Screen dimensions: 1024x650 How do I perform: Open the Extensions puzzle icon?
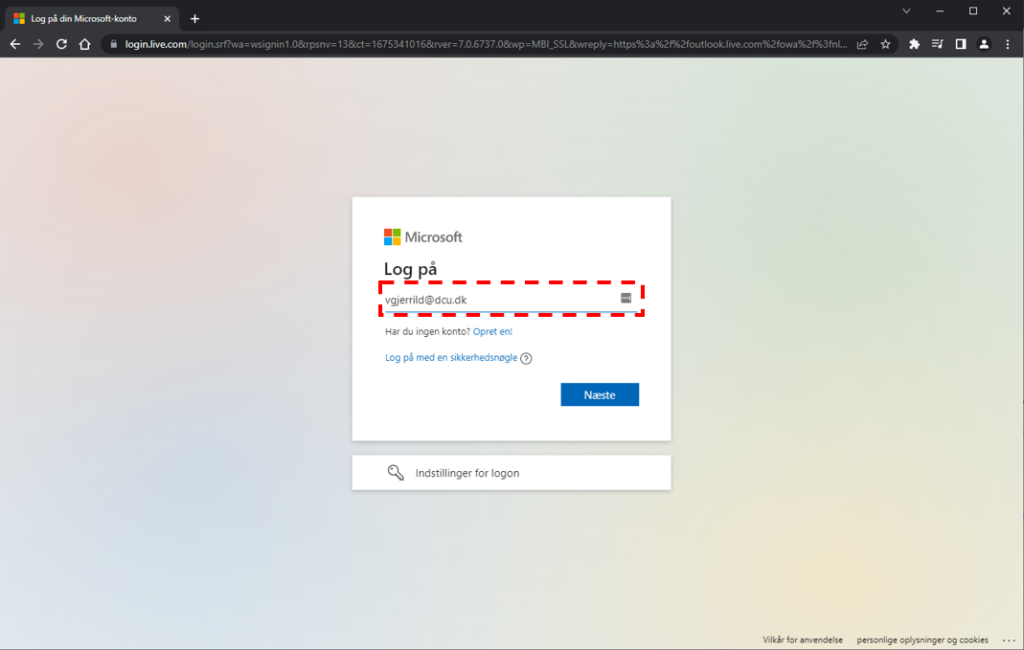914,44
